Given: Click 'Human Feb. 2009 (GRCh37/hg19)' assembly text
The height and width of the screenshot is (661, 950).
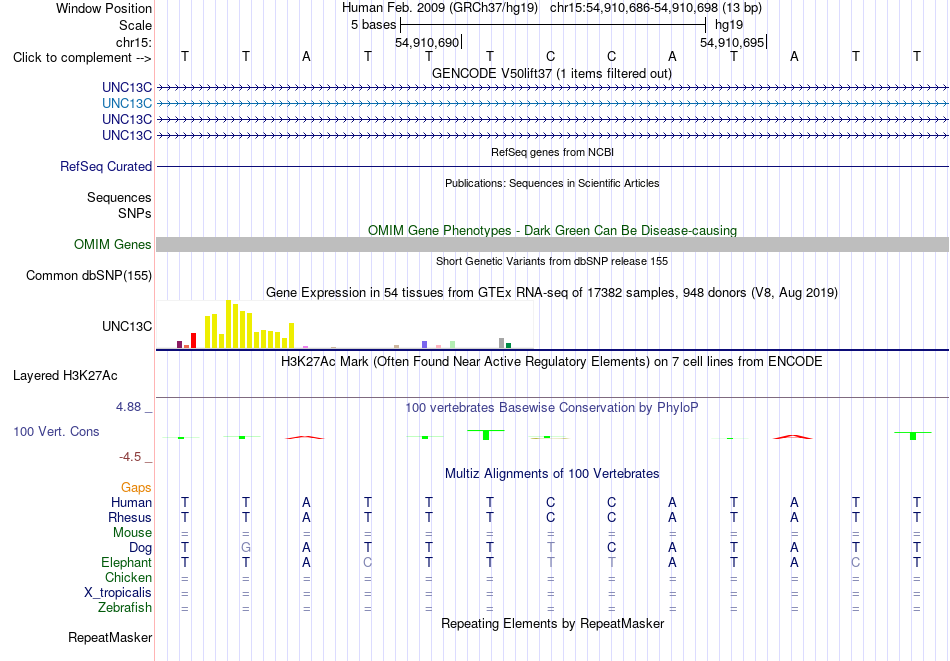Looking at the screenshot, I should pos(440,8).
